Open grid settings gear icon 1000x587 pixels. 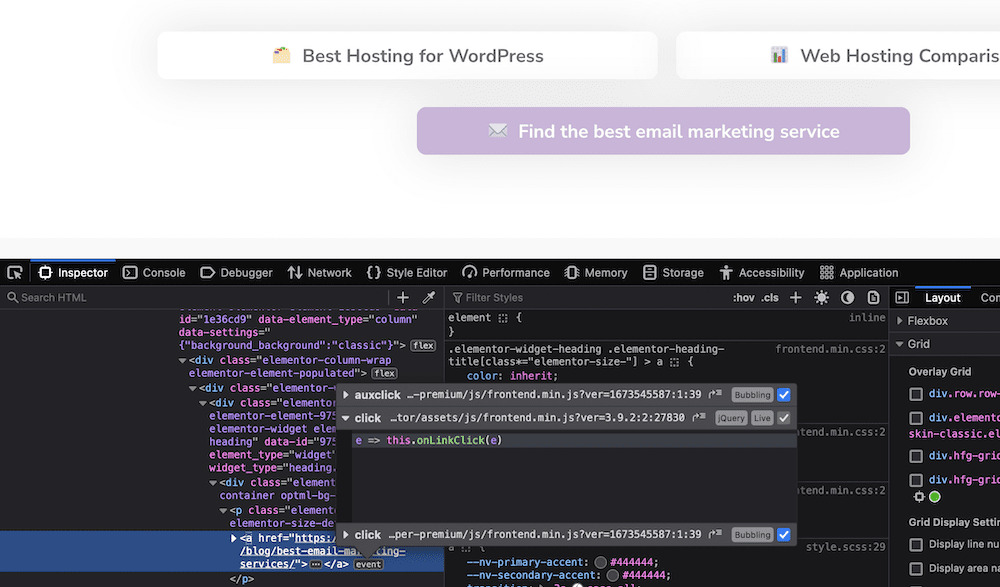[919, 495]
